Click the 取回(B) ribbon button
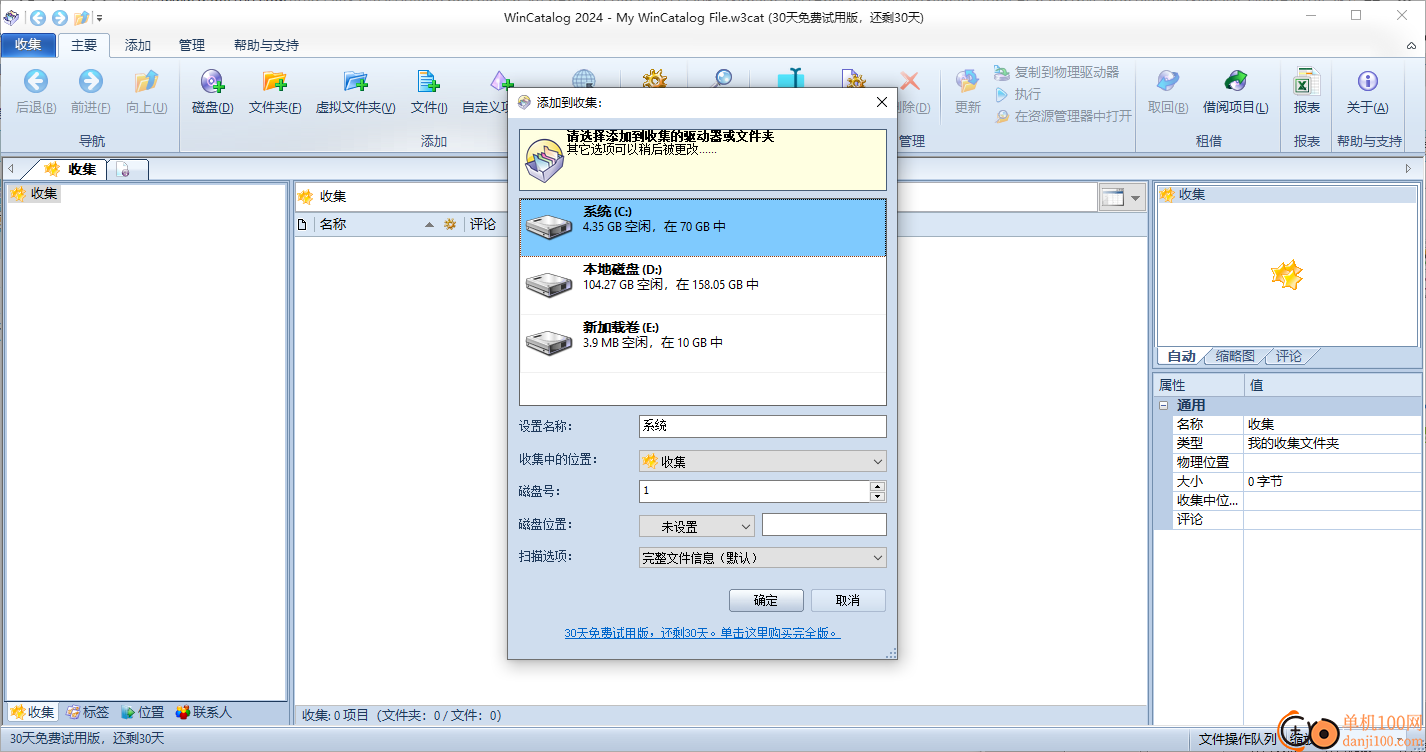Screen dimensions: 1426x752 point(1167,93)
